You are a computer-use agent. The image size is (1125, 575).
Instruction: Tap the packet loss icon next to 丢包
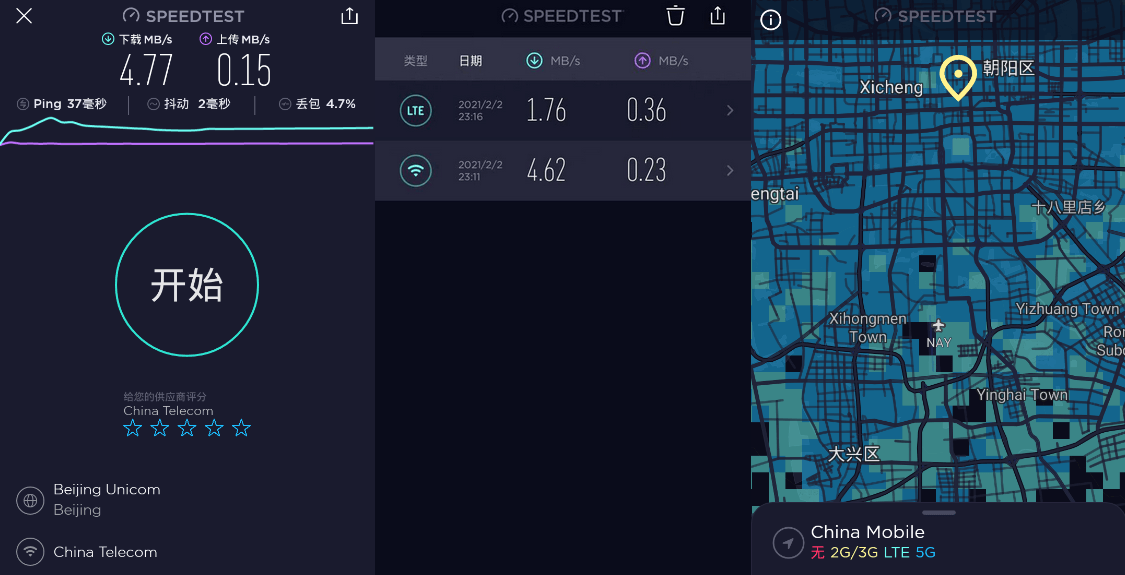click(285, 104)
